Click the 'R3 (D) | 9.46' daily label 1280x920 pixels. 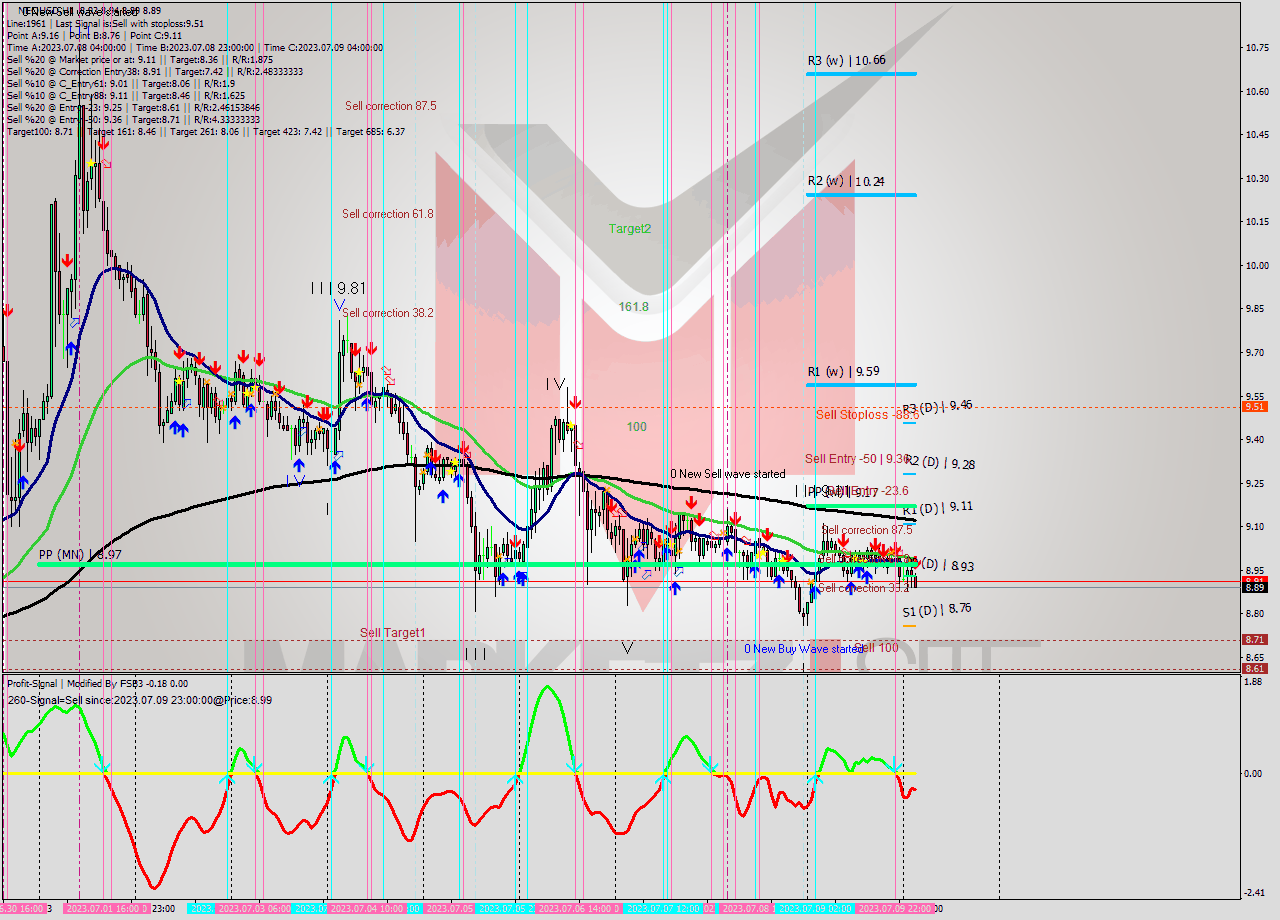pos(937,406)
